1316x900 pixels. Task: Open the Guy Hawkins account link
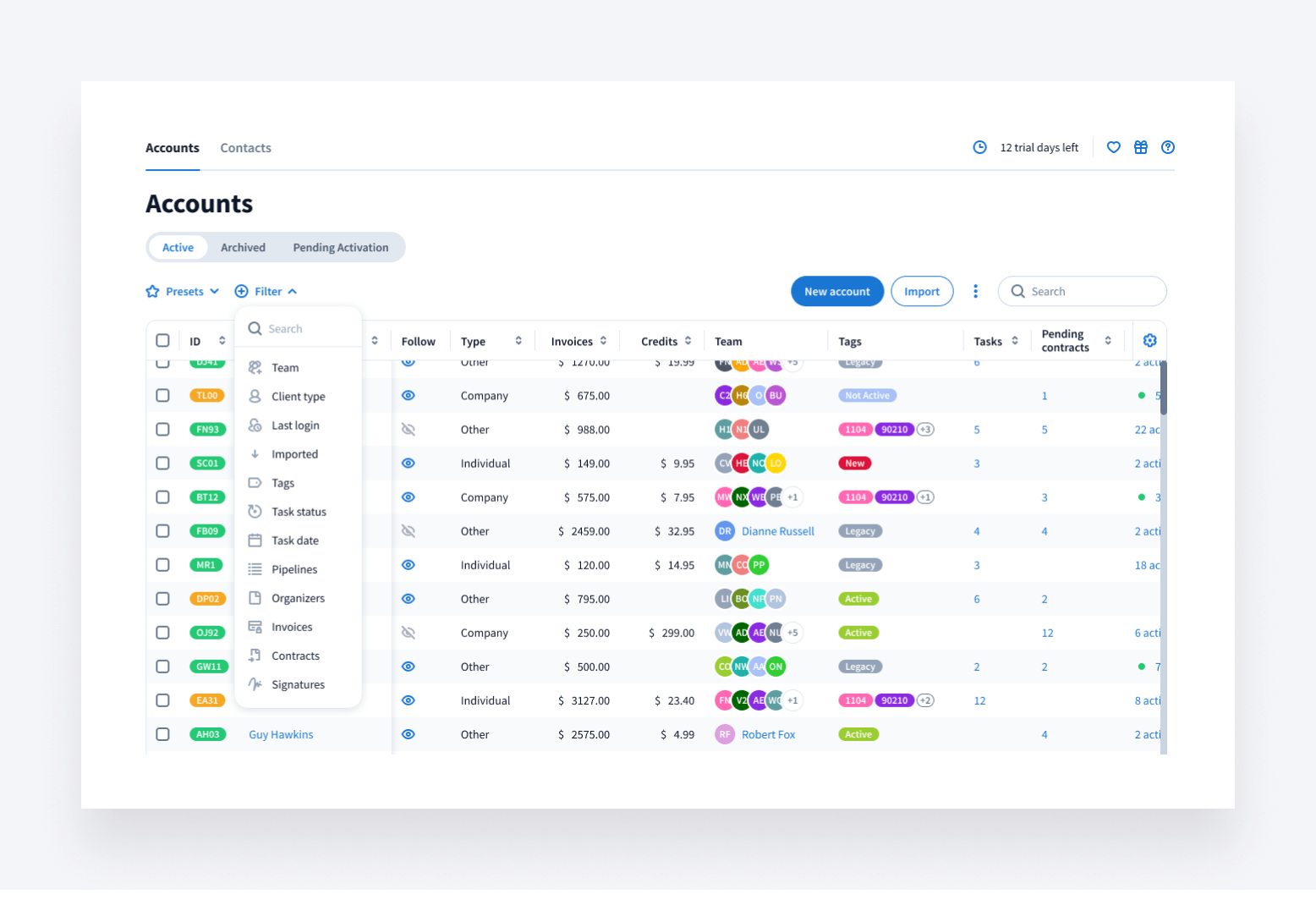click(x=281, y=735)
